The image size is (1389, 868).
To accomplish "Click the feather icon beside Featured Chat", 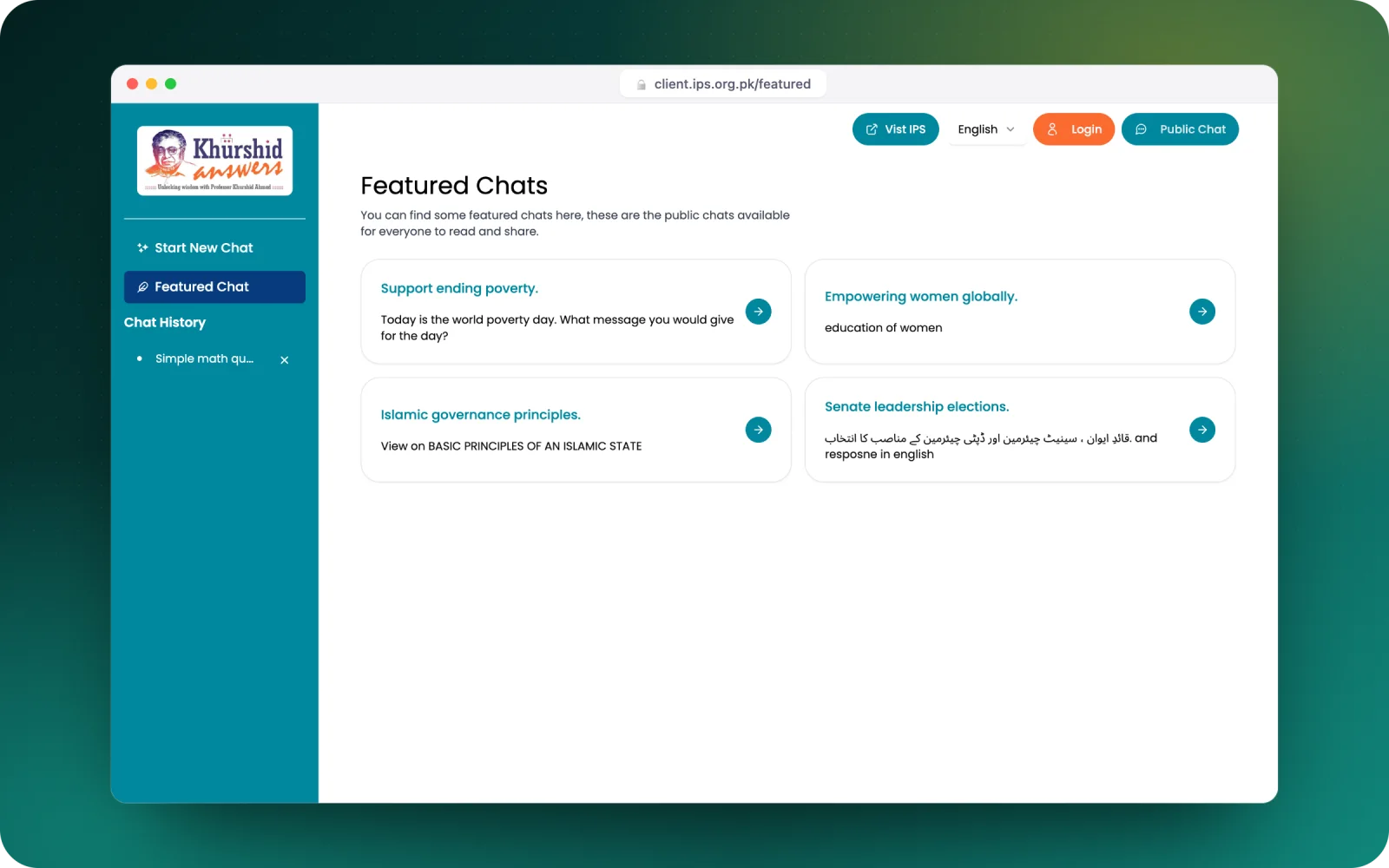I will (142, 287).
